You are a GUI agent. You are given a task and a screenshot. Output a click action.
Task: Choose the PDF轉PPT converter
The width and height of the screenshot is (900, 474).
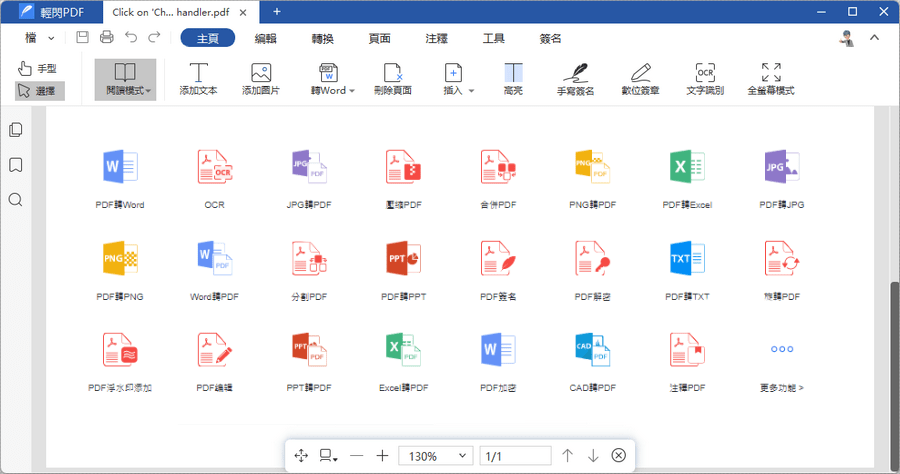tap(404, 270)
